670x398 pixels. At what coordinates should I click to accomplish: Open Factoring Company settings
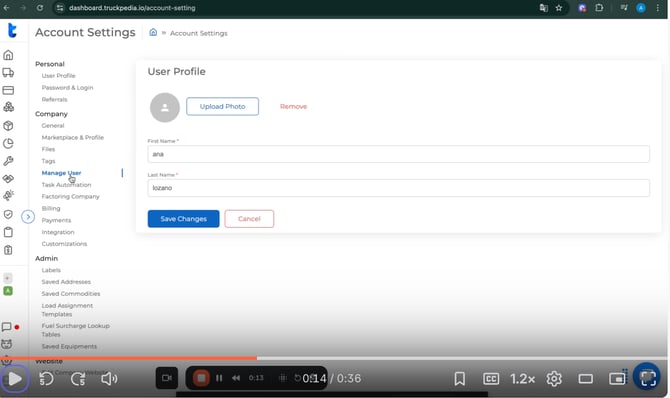71,196
